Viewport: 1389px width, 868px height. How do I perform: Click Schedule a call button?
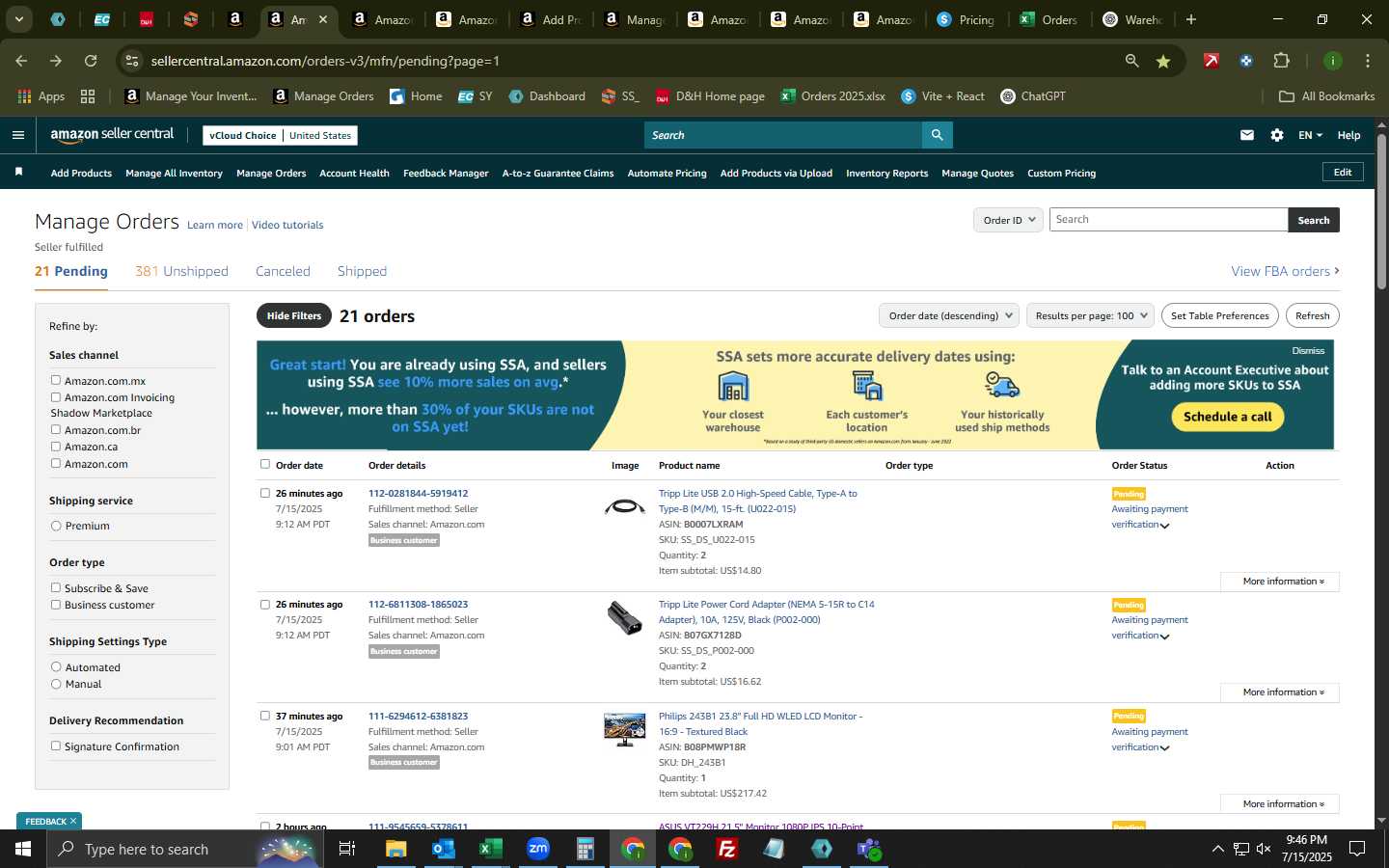[x=1227, y=417]
